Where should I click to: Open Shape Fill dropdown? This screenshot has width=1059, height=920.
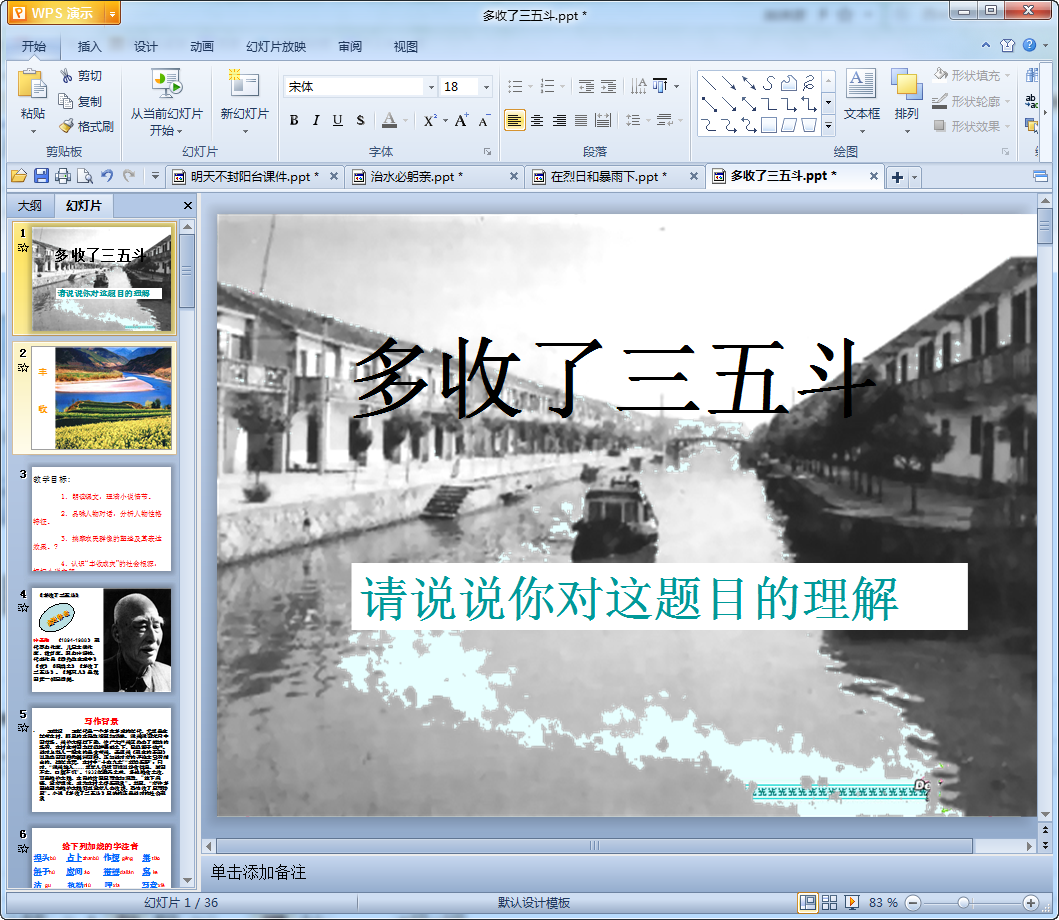coord(1007,75)
